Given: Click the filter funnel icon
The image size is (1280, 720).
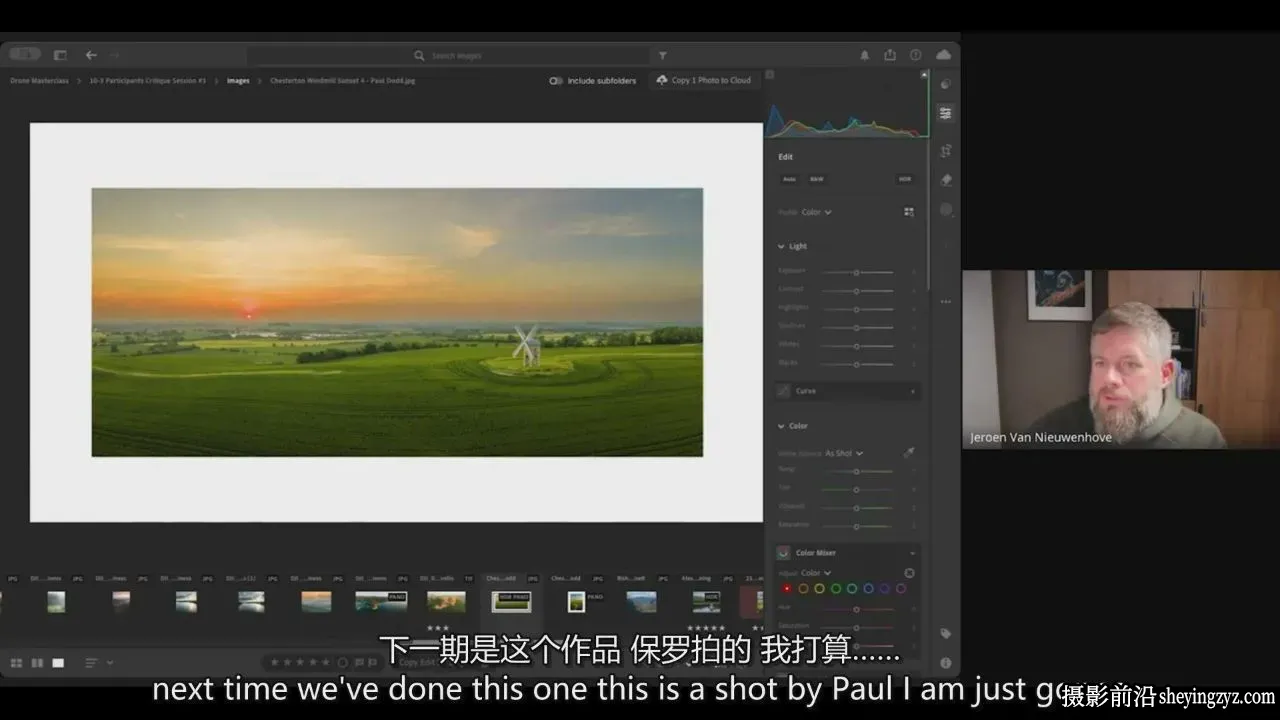Looking at the screenshot, I should (662, 56).
